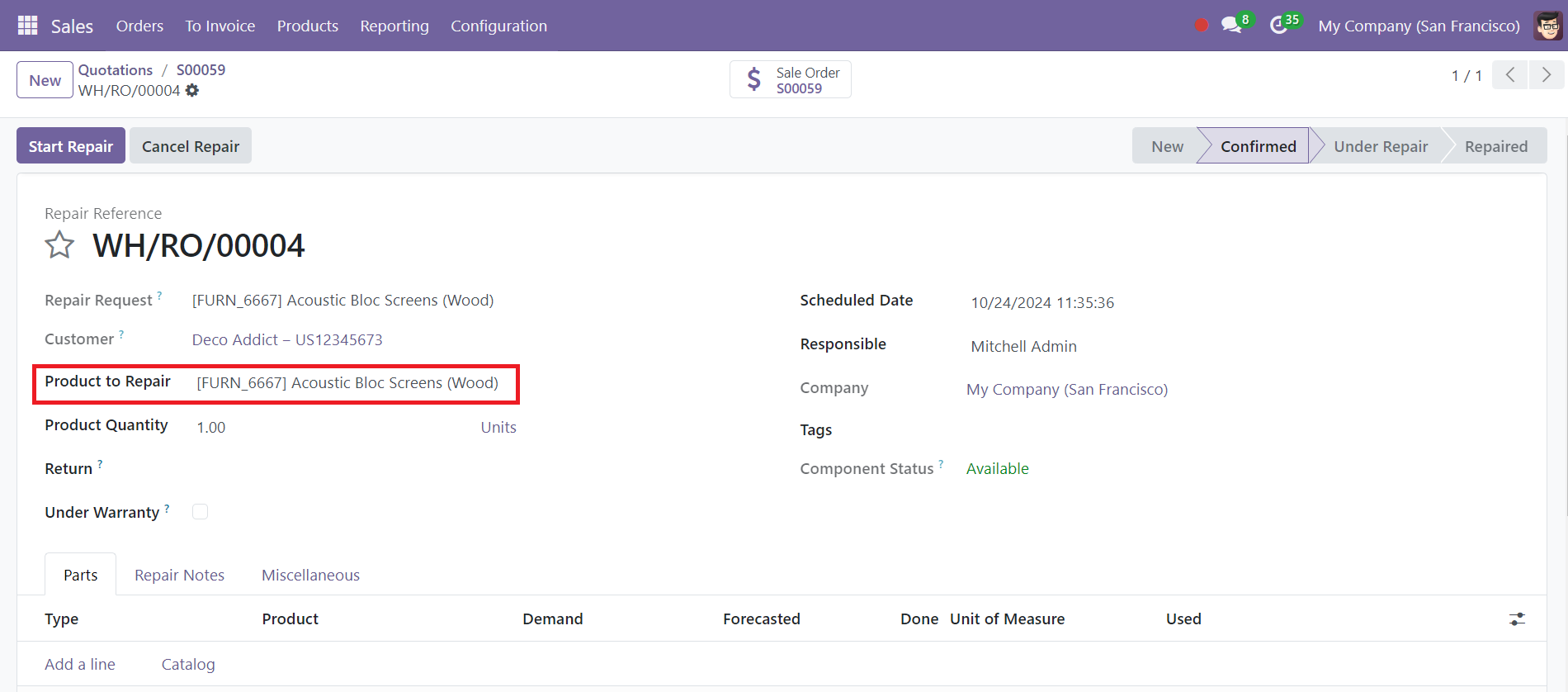Open the Products menu

[x=308, y=26]
